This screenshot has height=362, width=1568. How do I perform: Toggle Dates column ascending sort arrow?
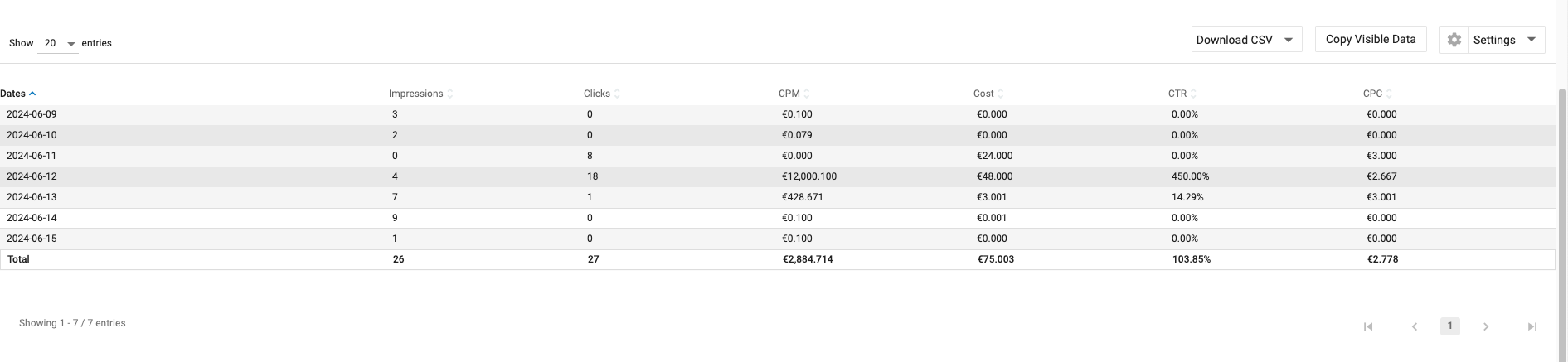(x=32, y=94)
